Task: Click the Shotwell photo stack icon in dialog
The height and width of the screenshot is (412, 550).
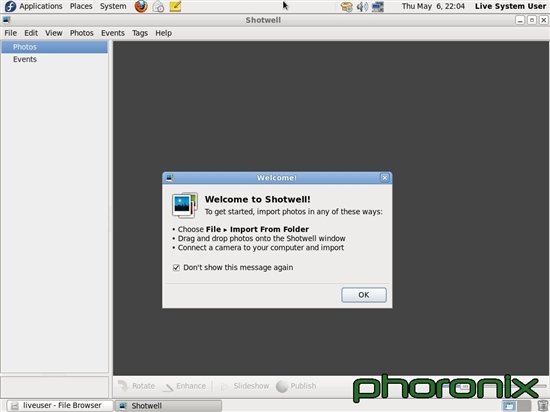Action: coord(185,205)
